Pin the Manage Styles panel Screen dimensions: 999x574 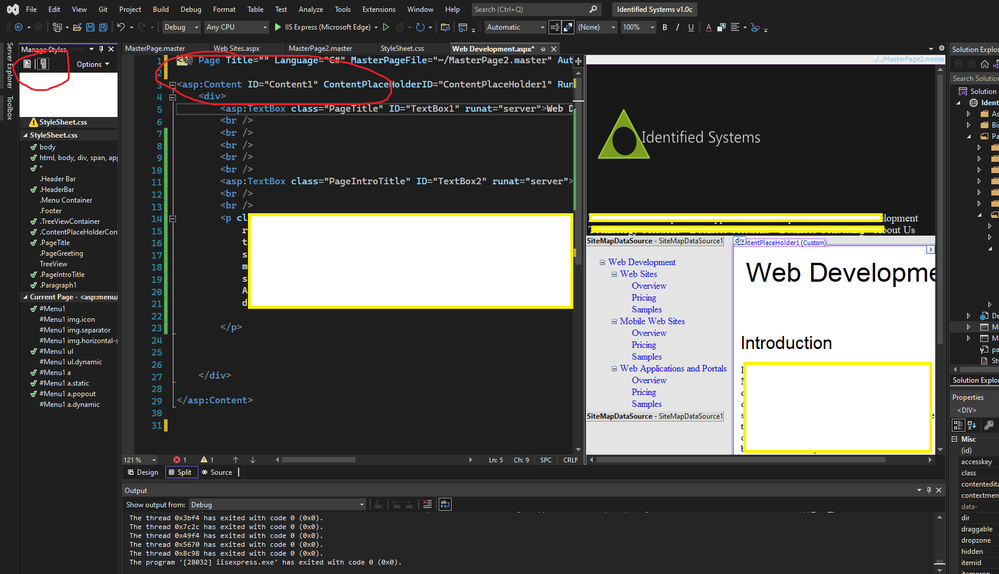coord(101,49)
